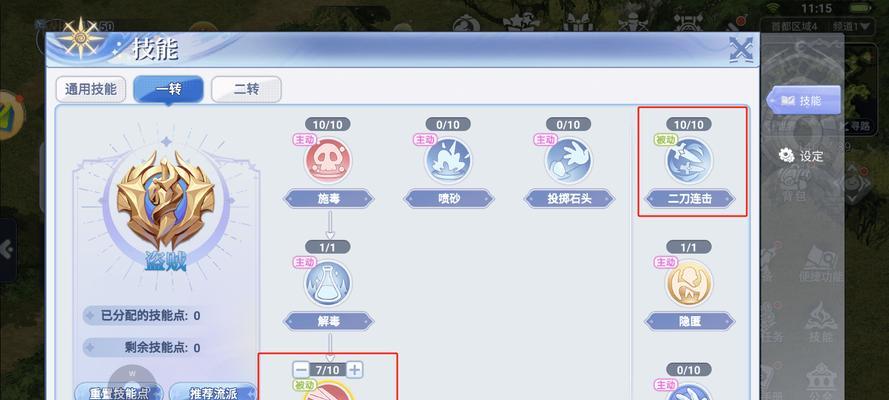
Task: Close the skill window with X
Action: pyautogui.click(x=741, y=49)
